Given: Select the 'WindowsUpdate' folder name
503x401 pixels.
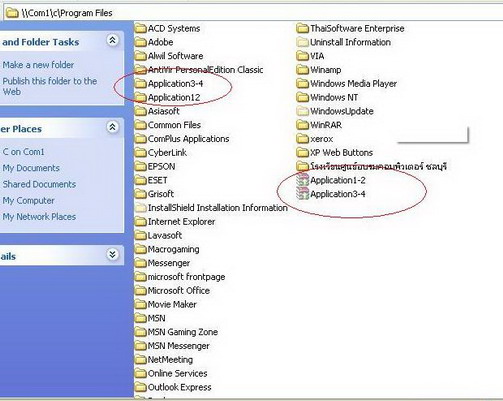Looking at the screenshot, I should coord(342,111).
